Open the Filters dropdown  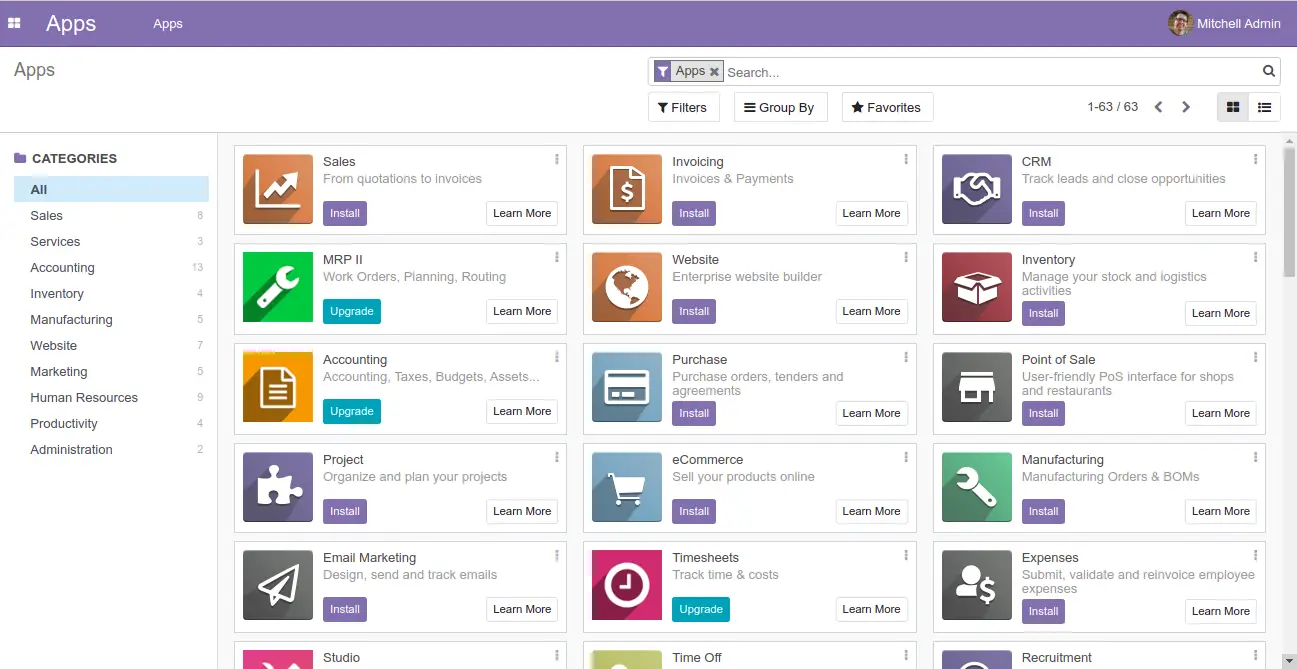tap(684, 107)
